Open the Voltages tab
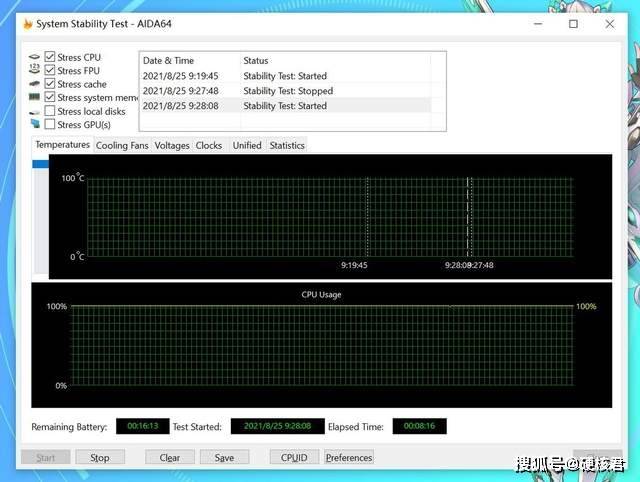The width and height of the screenshot is (640, 482). [172, 146]
